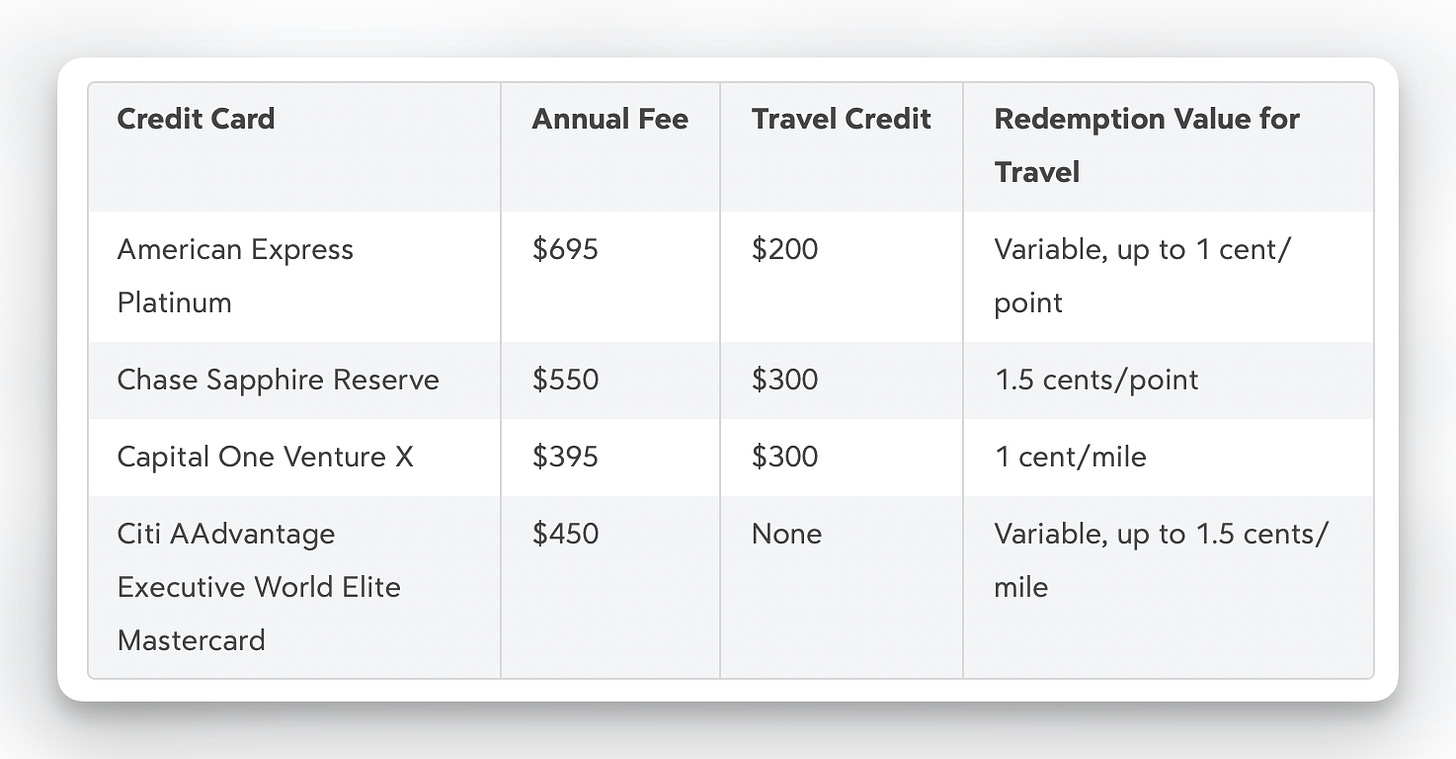Click the Chase Sapphire Reserve cell
1456x759 pixels.
click(x=278, y=380)
